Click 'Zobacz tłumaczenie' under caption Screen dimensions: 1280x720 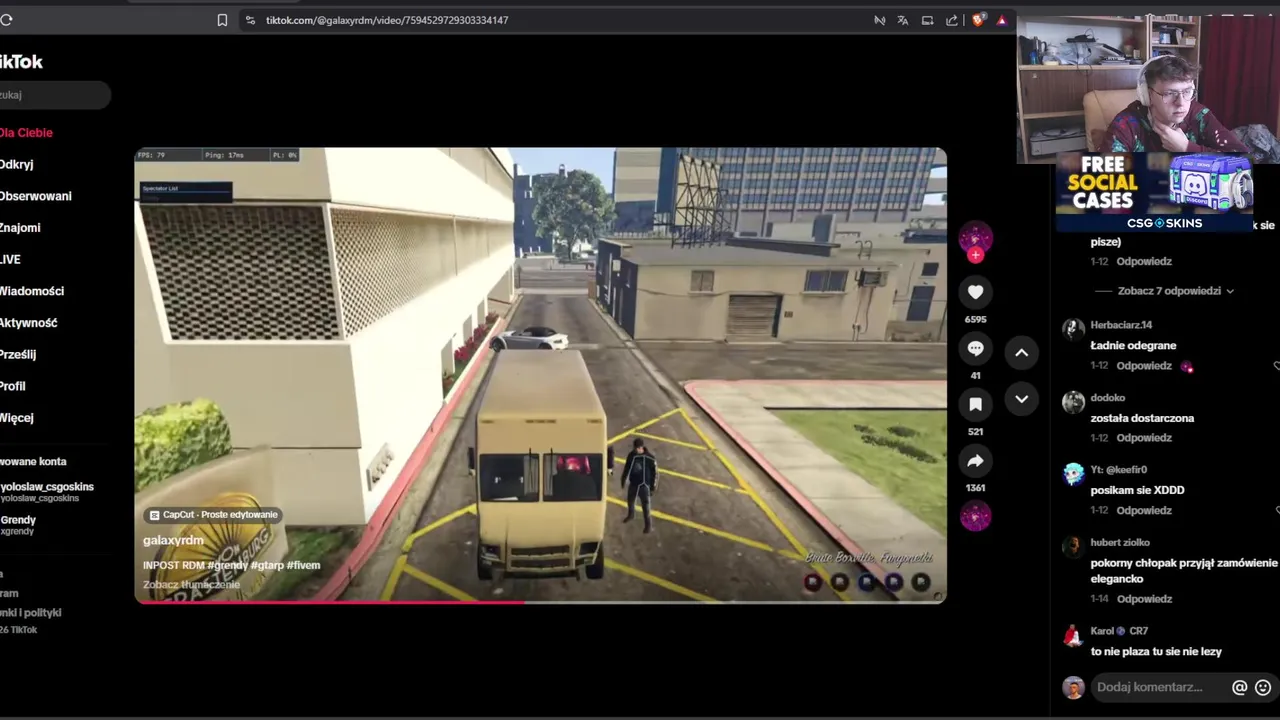(x=192, y=585)
